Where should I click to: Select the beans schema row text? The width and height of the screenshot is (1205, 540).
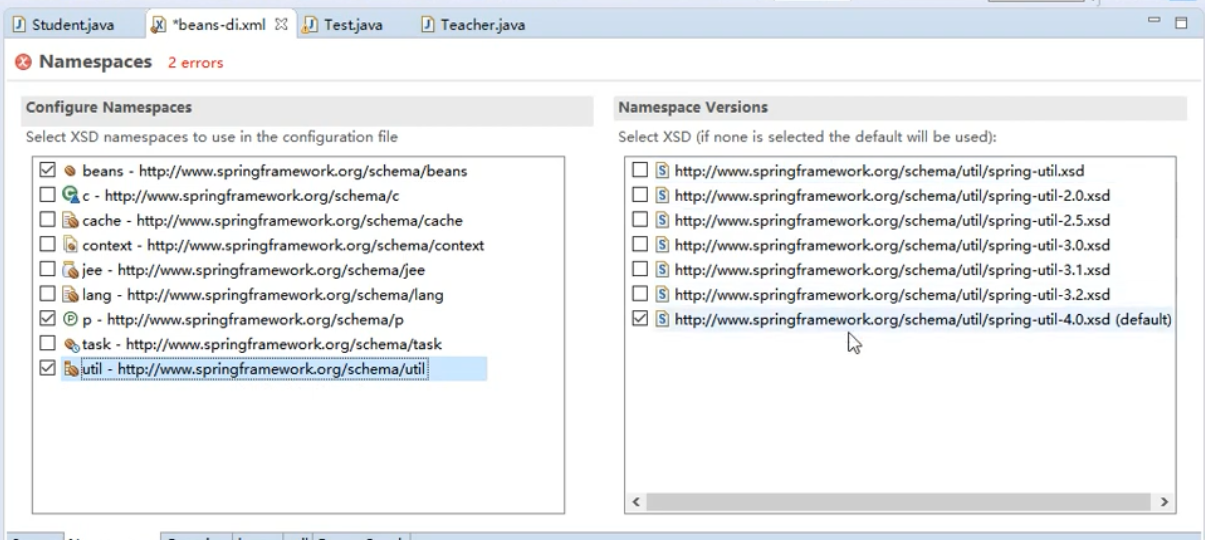coord(275,171)
